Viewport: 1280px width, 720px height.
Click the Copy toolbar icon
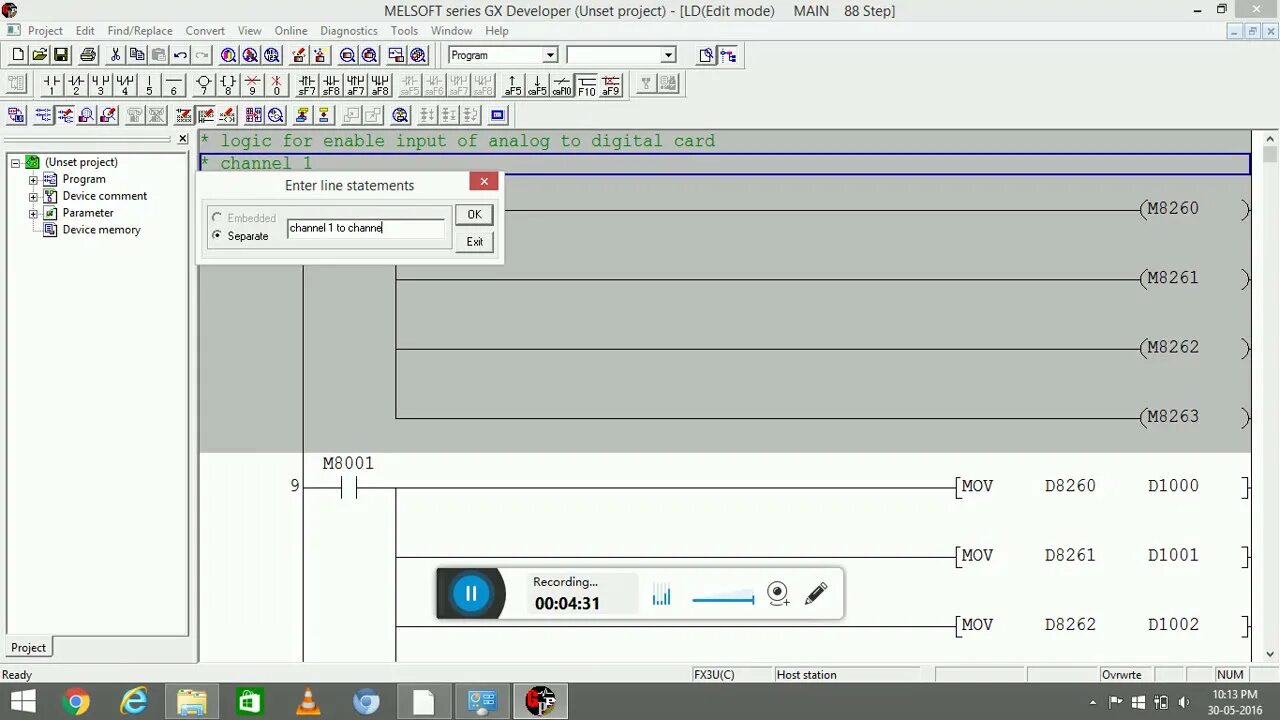point(137,55)
